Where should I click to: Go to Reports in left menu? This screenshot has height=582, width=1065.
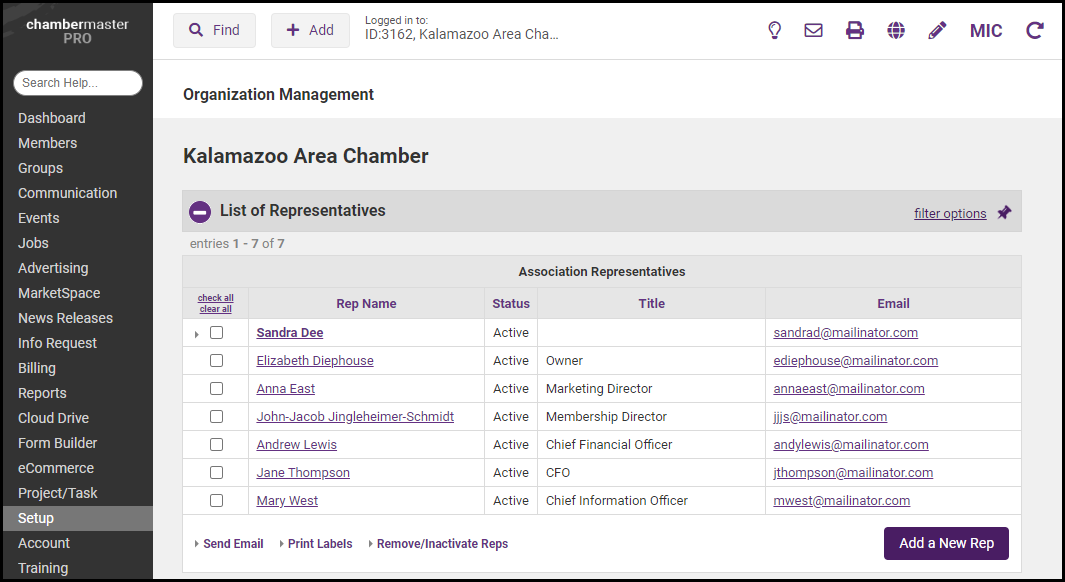tap(42, 393)
